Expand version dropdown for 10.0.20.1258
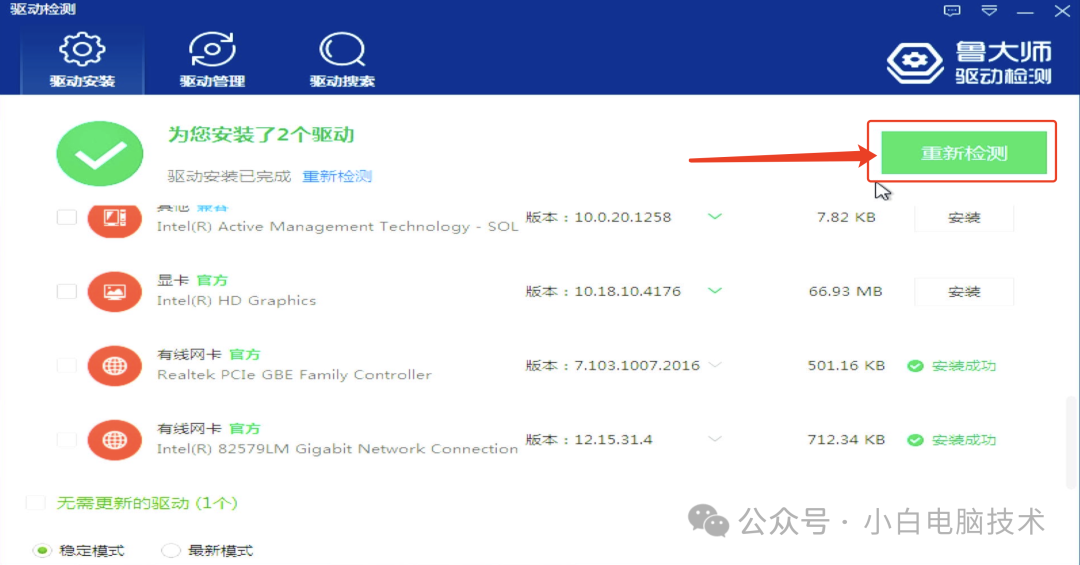The image size is (1080, 565). 715,217
